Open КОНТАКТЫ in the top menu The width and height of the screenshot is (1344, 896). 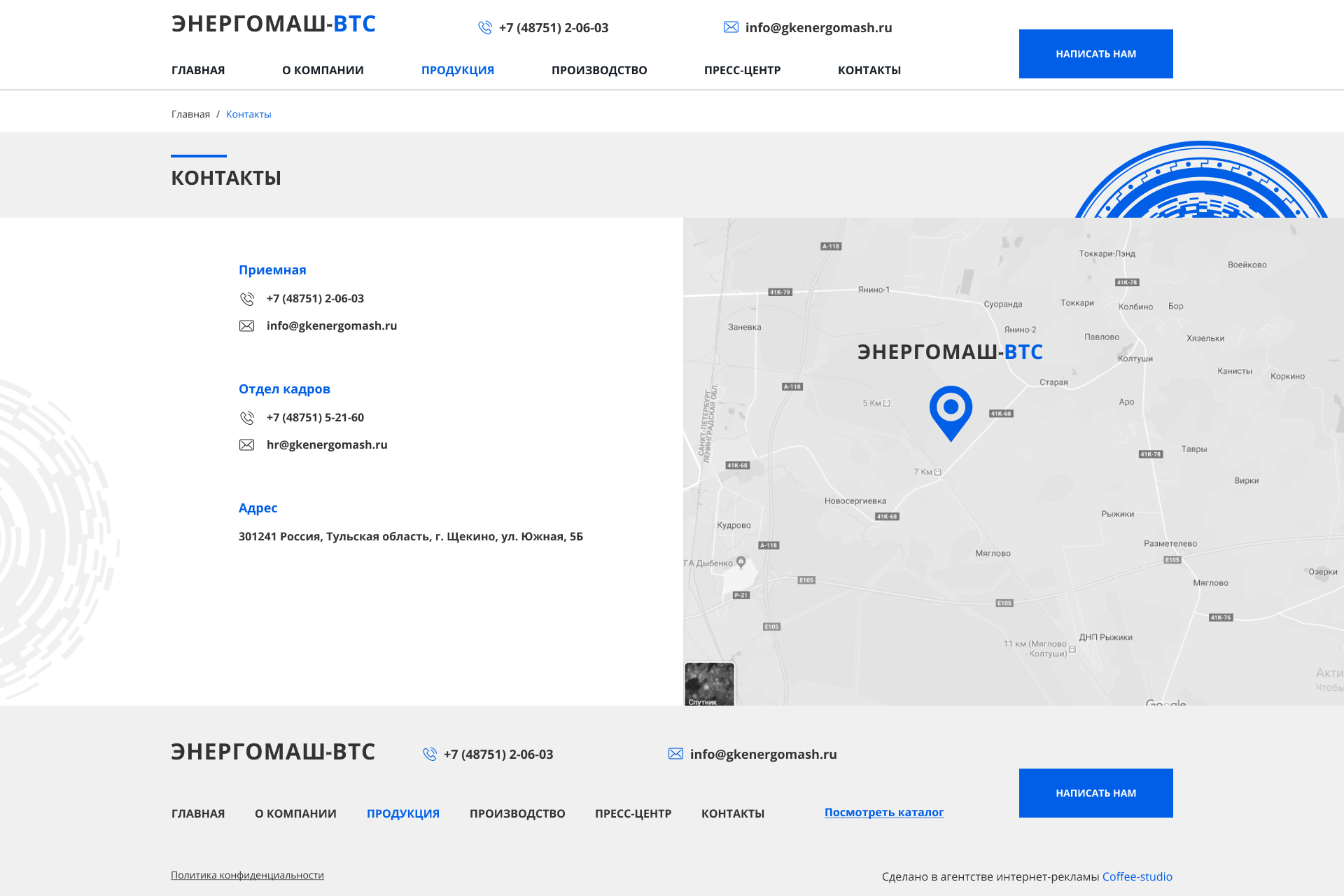point(869,70)
